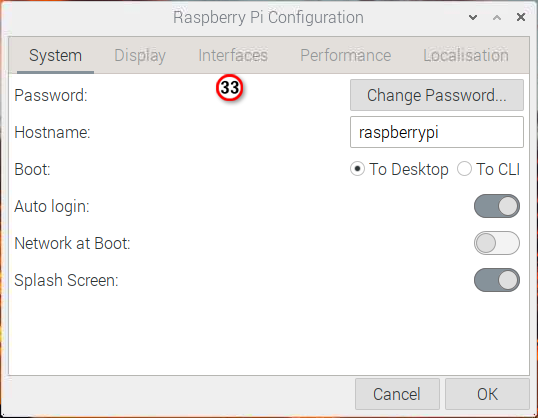The width and height of the screenshot is (538, 418).
Task: Select the To Desktop boot option
Action: tap(399, 169)
